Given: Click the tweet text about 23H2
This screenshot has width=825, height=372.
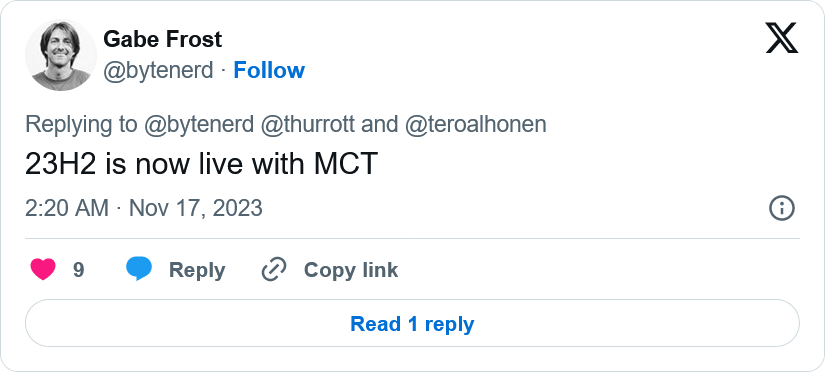Looking at the screenshot, I should pyautogui.click(x=202, y=165).
